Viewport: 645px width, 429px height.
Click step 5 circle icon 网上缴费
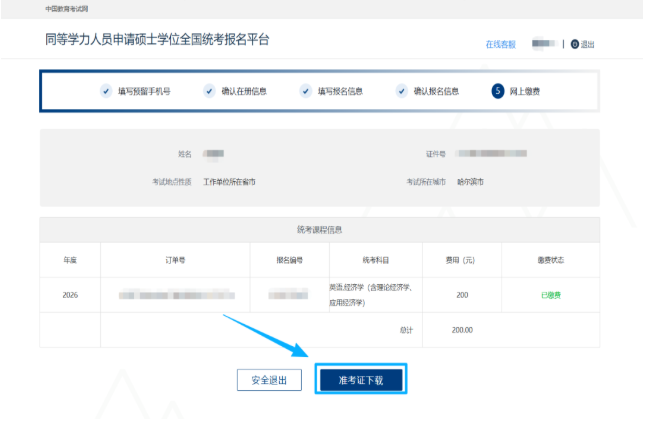tap(498, 91)
